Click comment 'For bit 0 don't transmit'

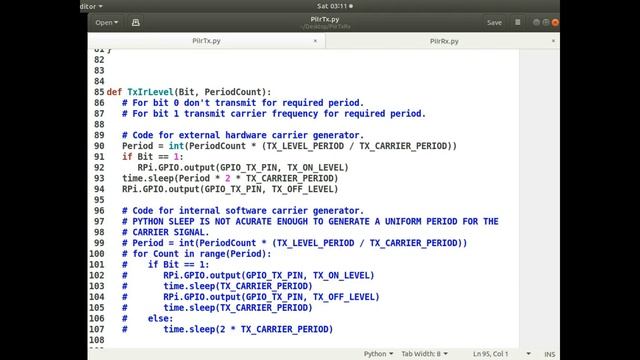243,103
